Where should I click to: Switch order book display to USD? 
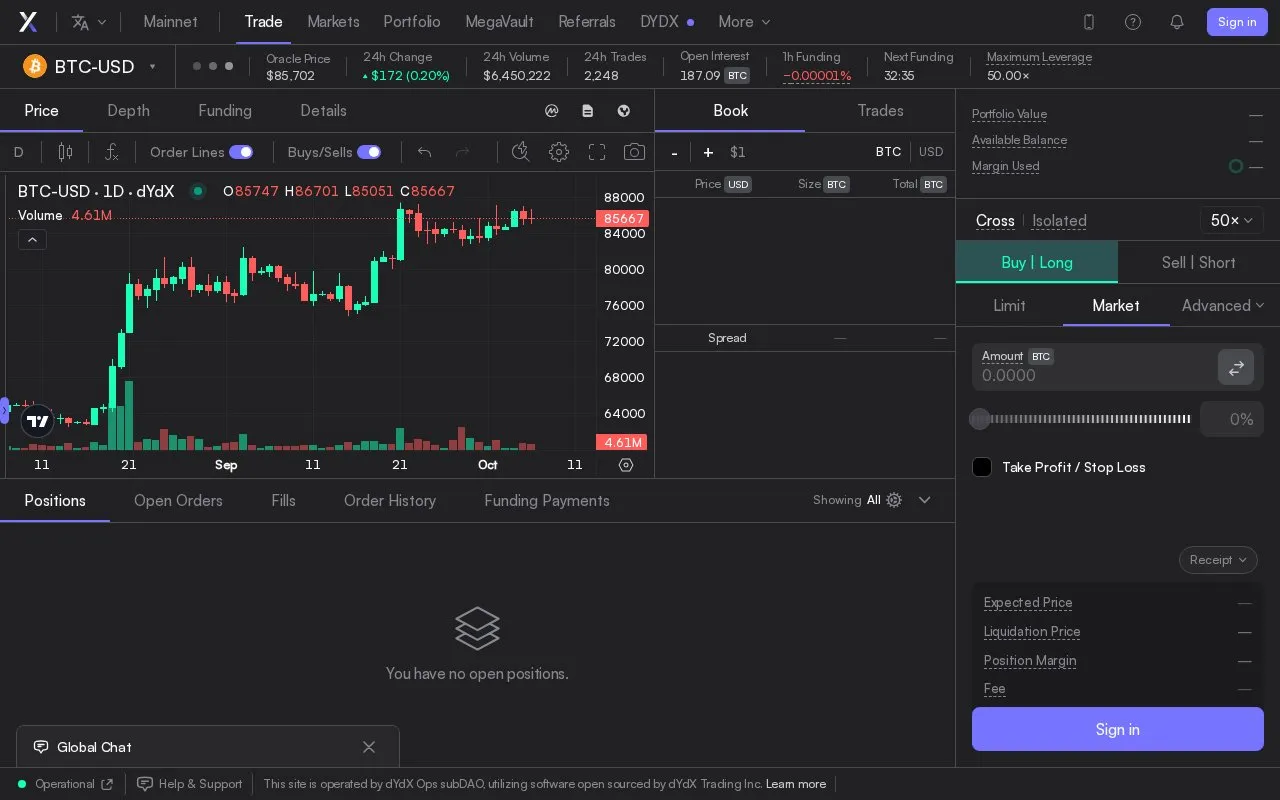(931, 152)
